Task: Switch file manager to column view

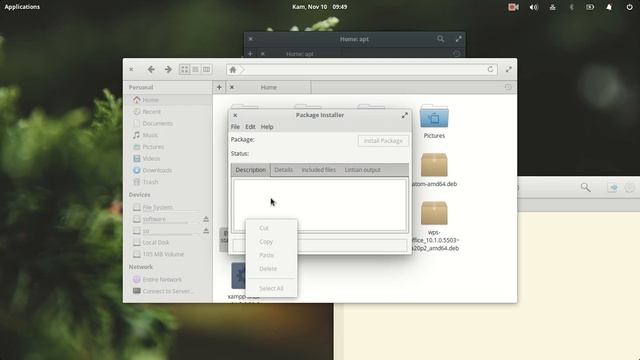Action: tap(207, 69)
